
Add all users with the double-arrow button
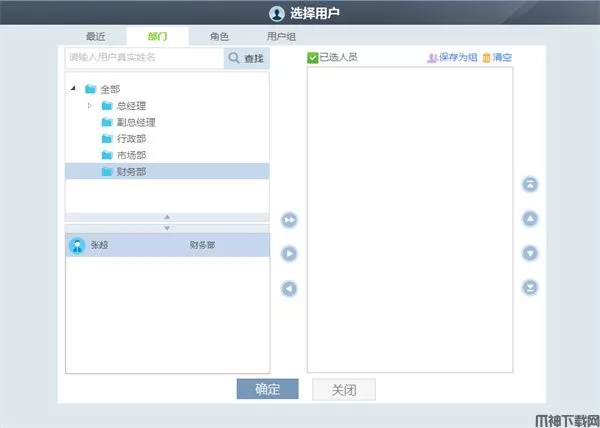coord(289,220)
